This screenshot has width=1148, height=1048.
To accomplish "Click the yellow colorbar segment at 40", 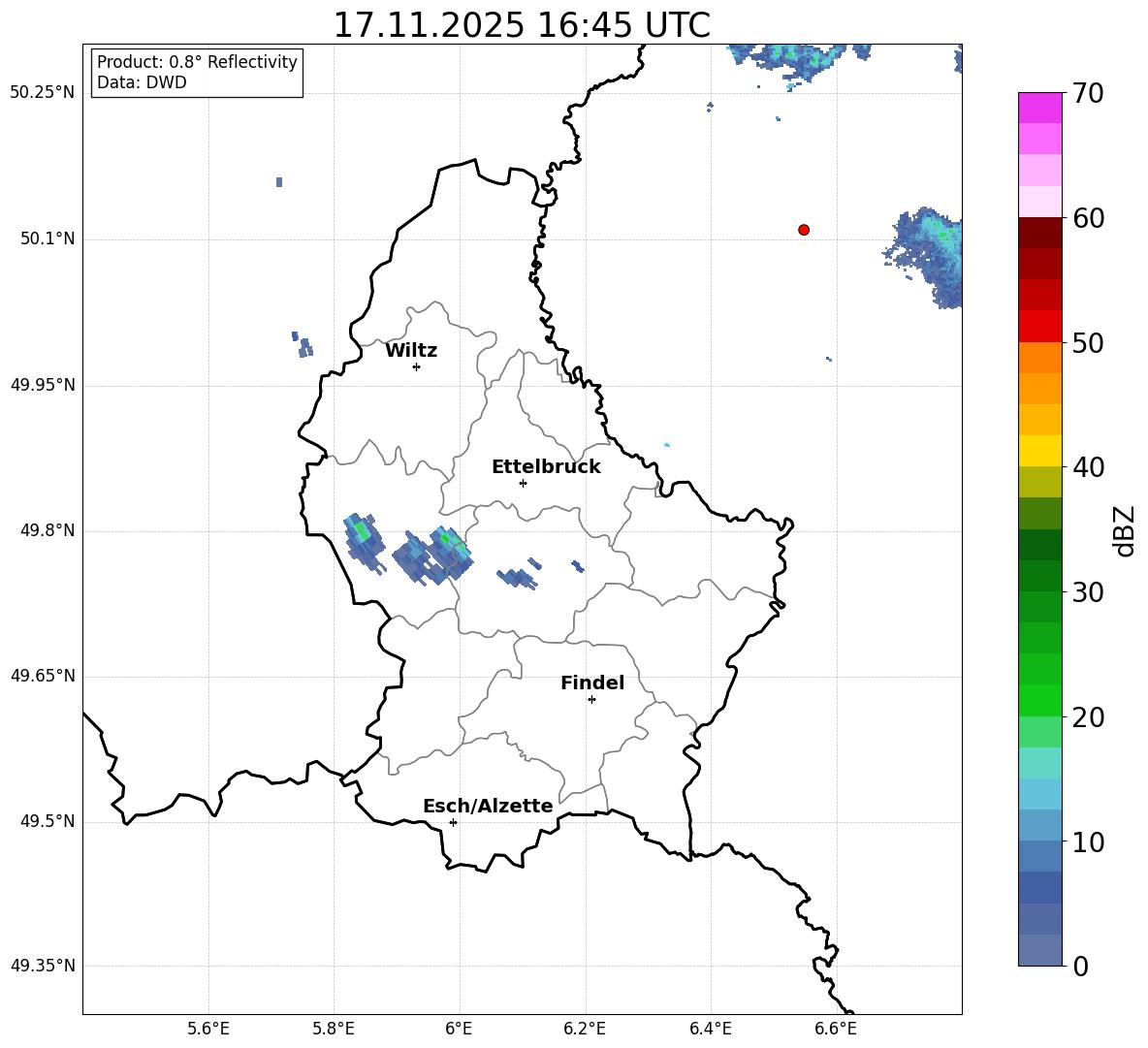I will 1039,451.
